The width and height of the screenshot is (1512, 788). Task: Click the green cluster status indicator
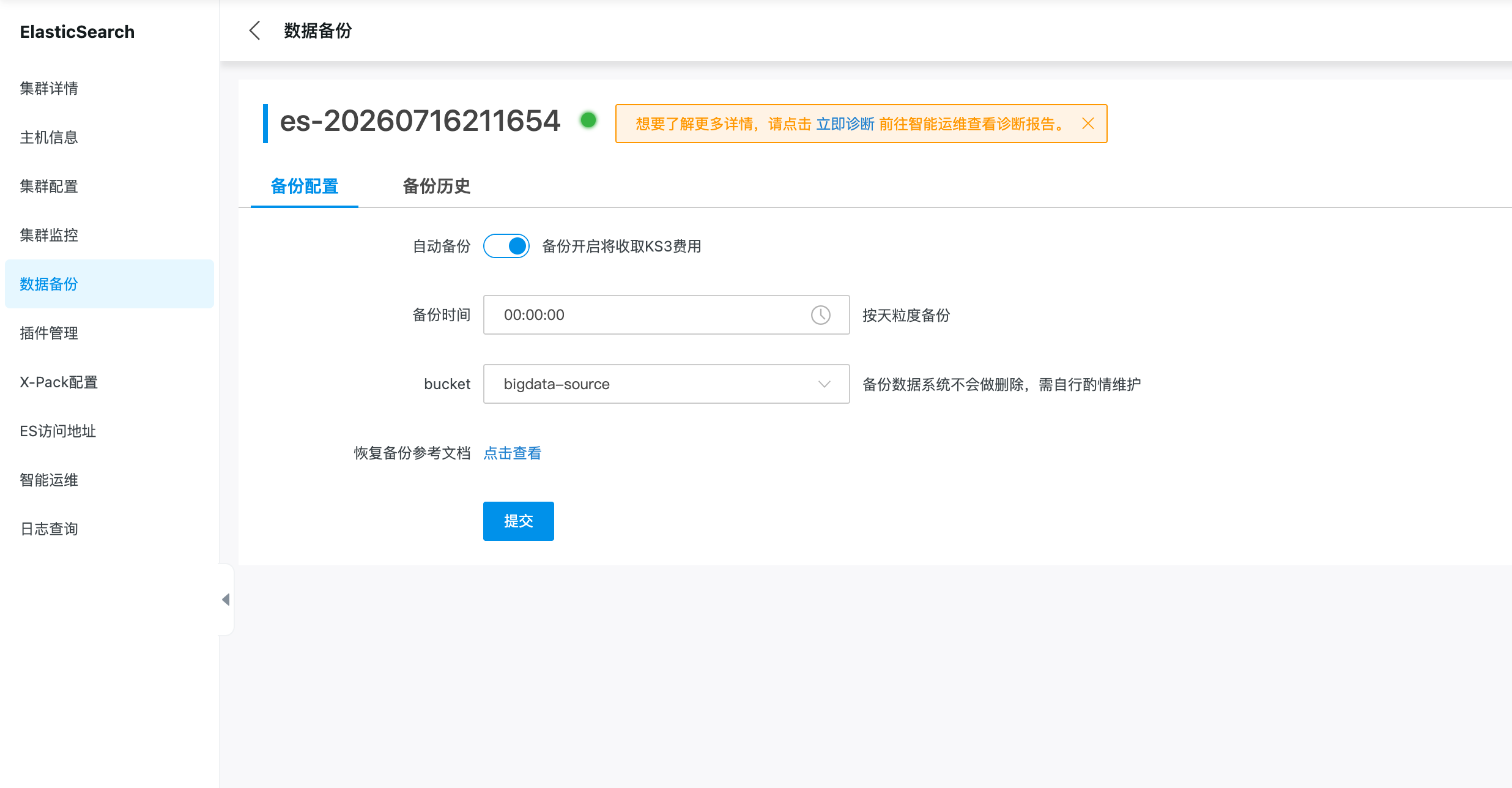(x=588, y=120)
